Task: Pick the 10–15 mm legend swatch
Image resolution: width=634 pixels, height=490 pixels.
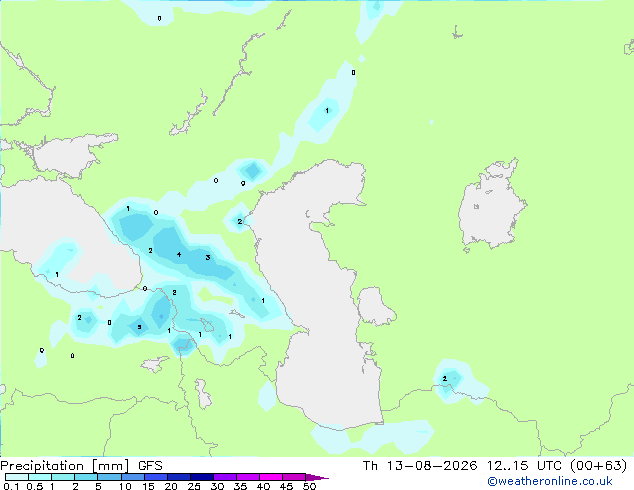Action: (133, 477)
